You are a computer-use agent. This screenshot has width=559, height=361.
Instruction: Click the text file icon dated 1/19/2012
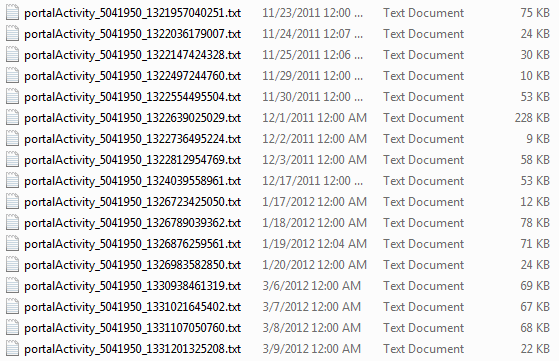(12, 244)
